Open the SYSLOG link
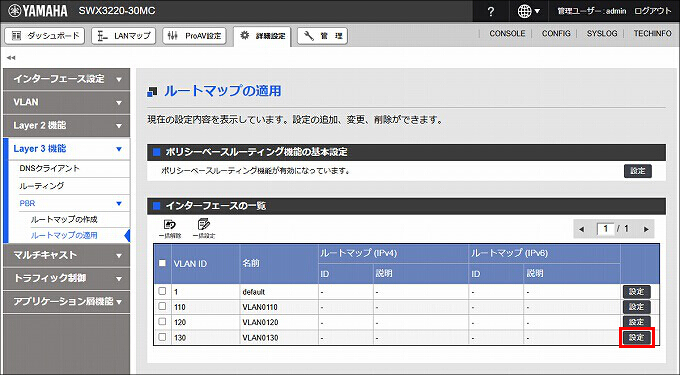 602,33
